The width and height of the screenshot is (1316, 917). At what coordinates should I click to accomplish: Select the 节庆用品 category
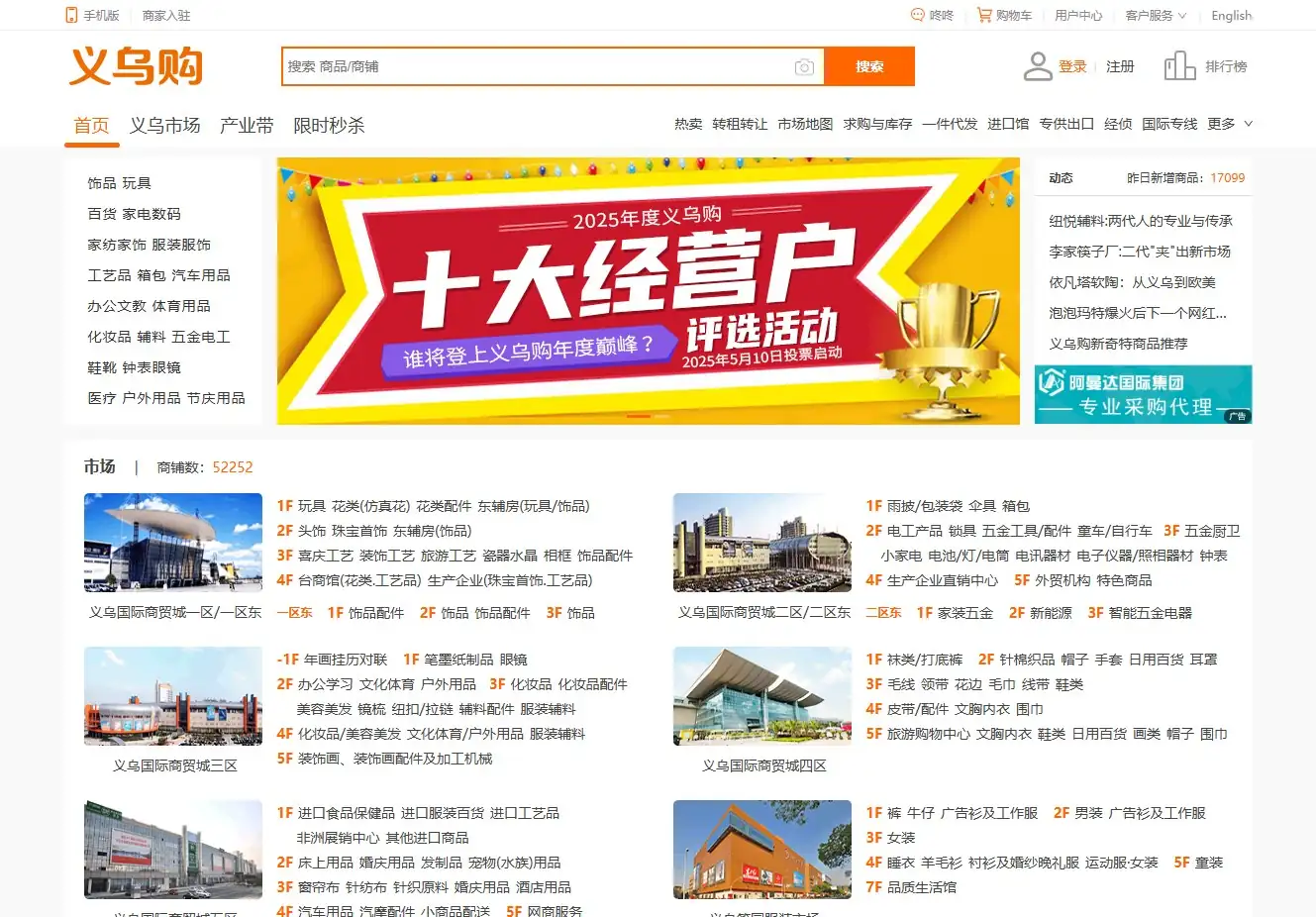click(x=216, y=398)
